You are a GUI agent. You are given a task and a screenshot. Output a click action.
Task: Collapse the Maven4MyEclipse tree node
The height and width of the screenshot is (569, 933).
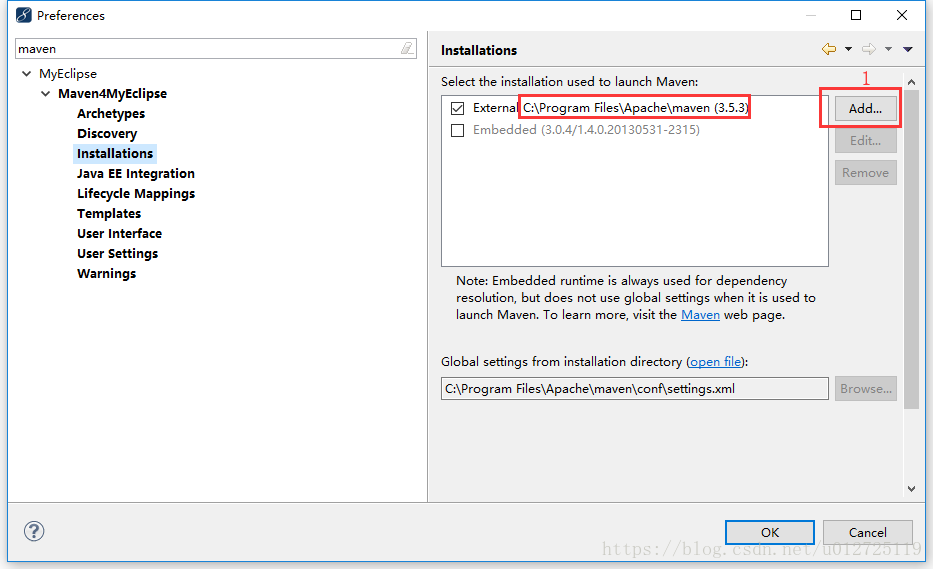pos(45,93)
